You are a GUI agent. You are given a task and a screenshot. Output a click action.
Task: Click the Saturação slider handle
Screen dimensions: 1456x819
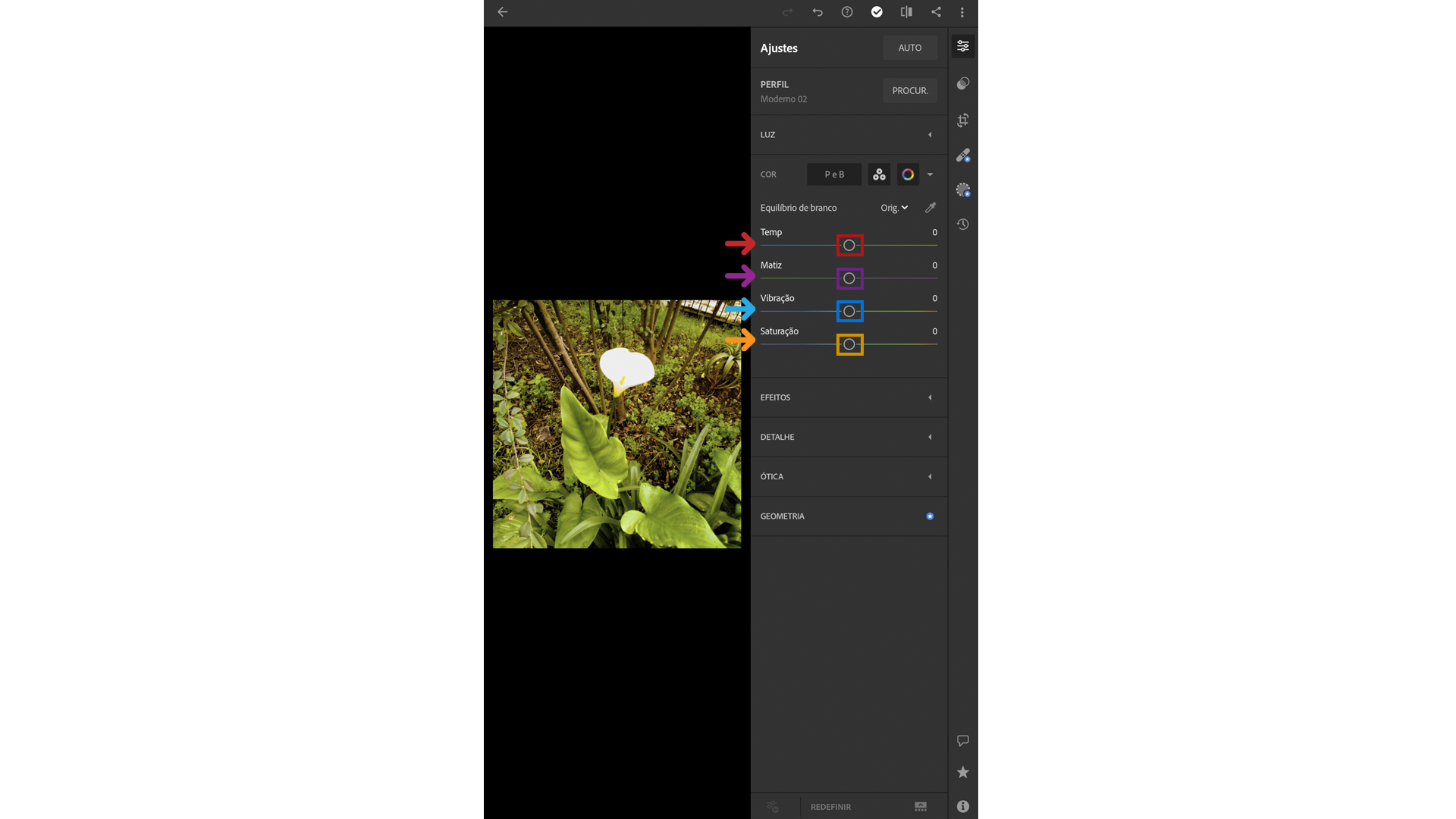849,344
